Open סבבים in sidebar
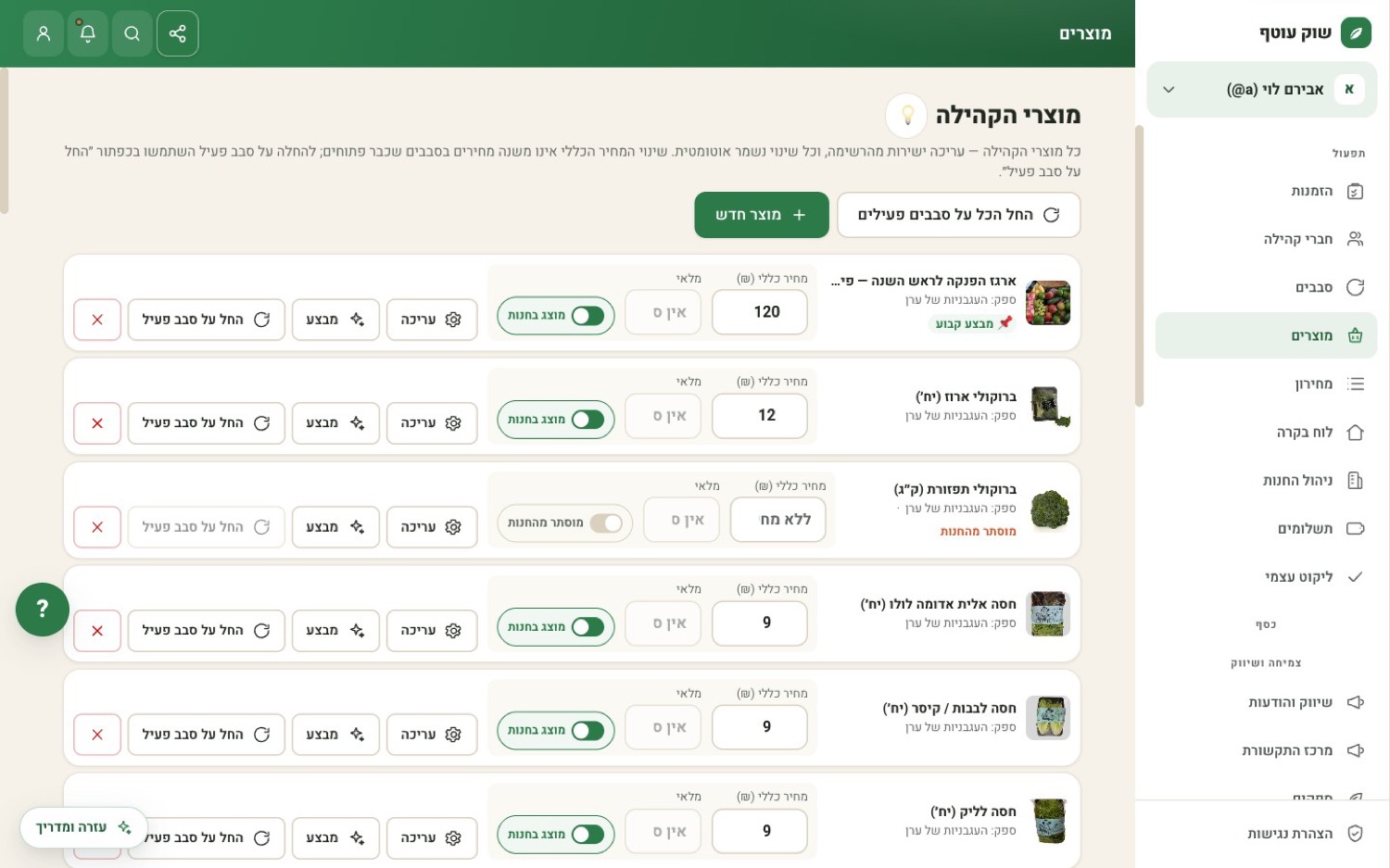The width and height of the screenshot is (1390, 868). (1266, 287)
